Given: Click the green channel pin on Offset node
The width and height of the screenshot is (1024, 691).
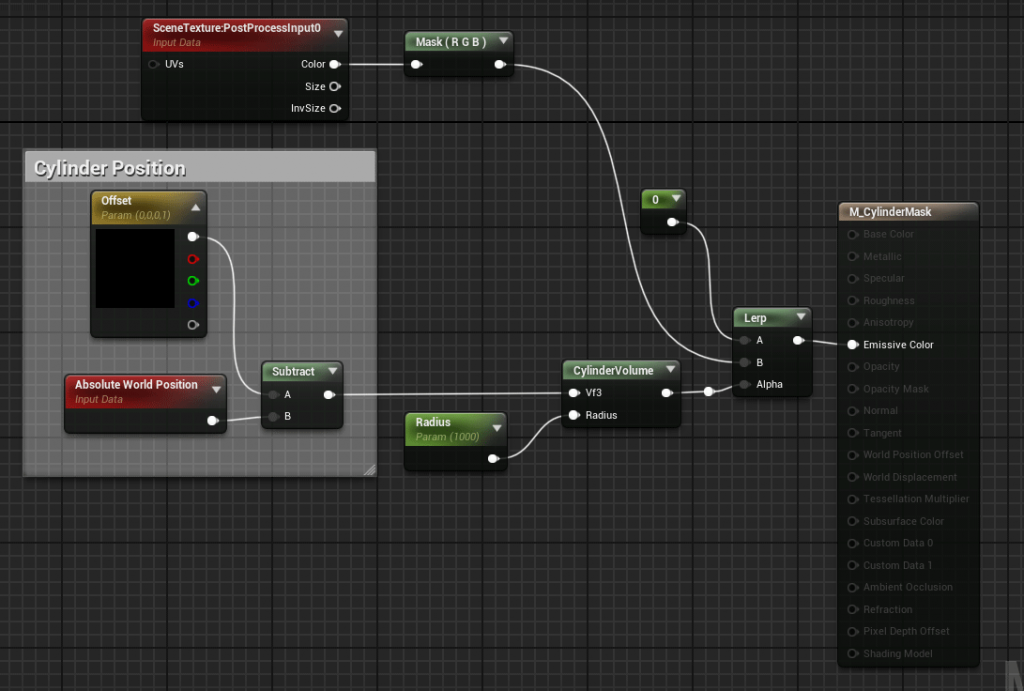Looking at the screenshot, I should 193,281.
